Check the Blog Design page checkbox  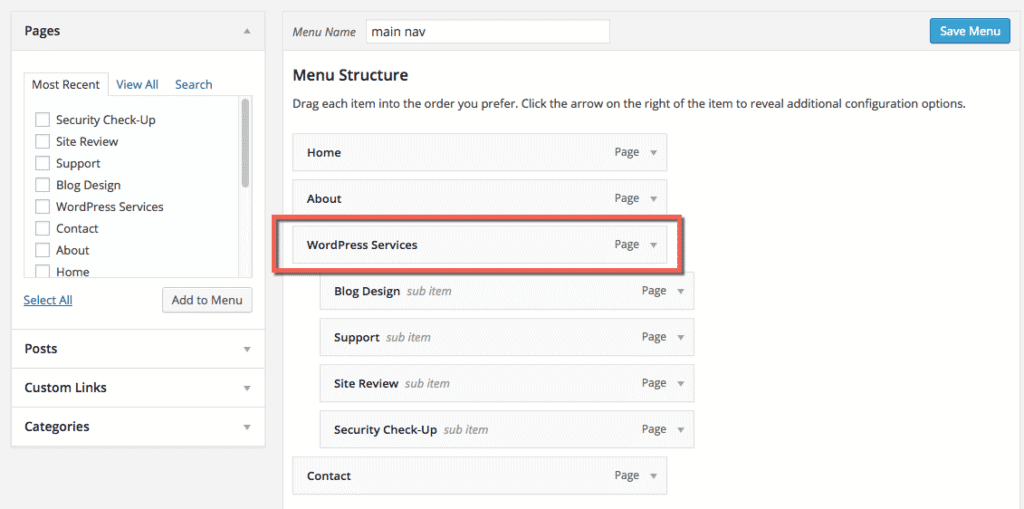pyautogui.click(x=42, y=185)
